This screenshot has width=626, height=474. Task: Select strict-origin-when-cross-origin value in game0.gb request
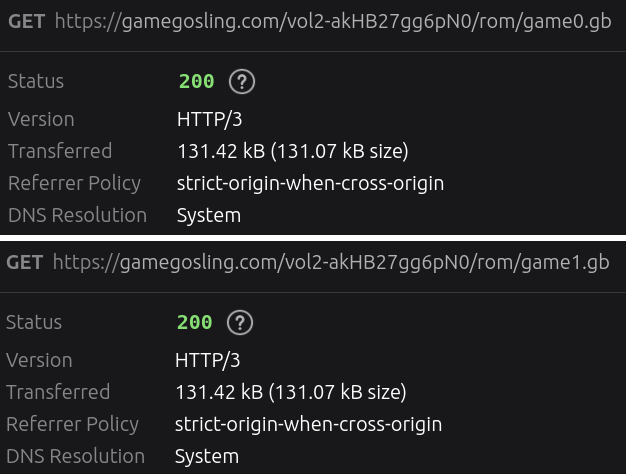pyautogui.click(x=310, y=183)
